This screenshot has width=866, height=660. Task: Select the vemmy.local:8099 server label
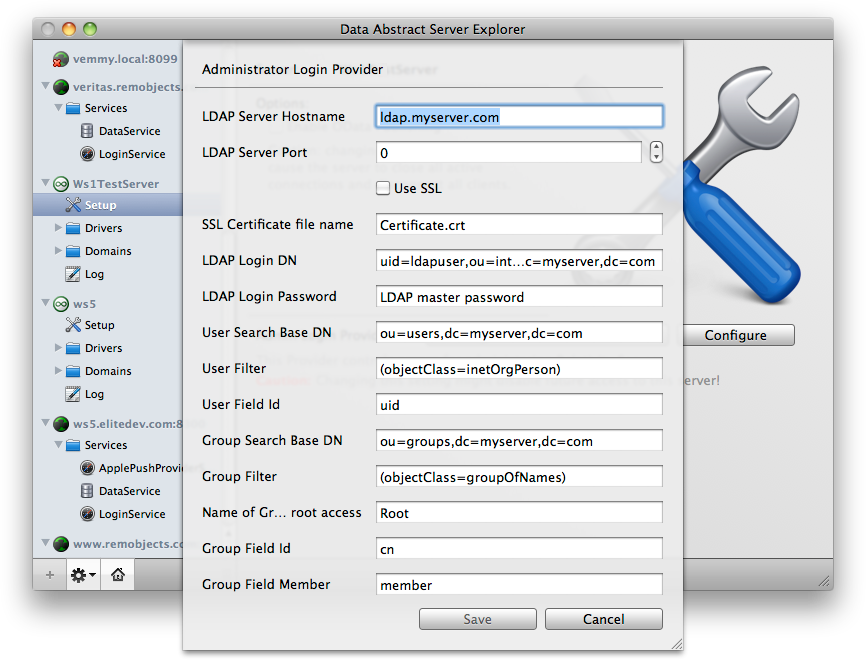click(125, 59)
